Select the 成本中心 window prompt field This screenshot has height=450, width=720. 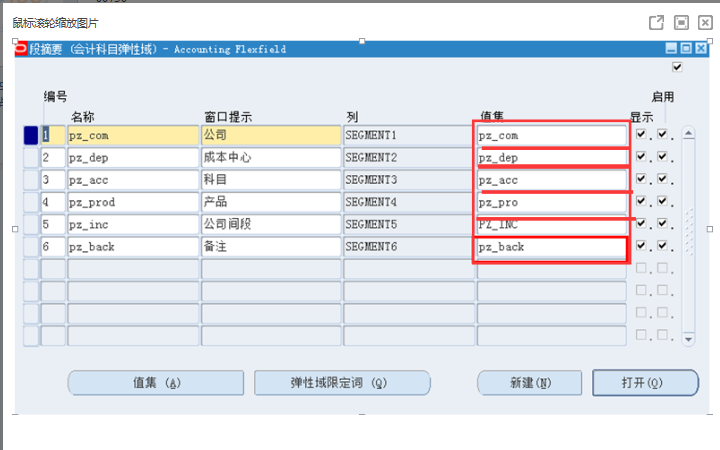click(x=270, y=157)
